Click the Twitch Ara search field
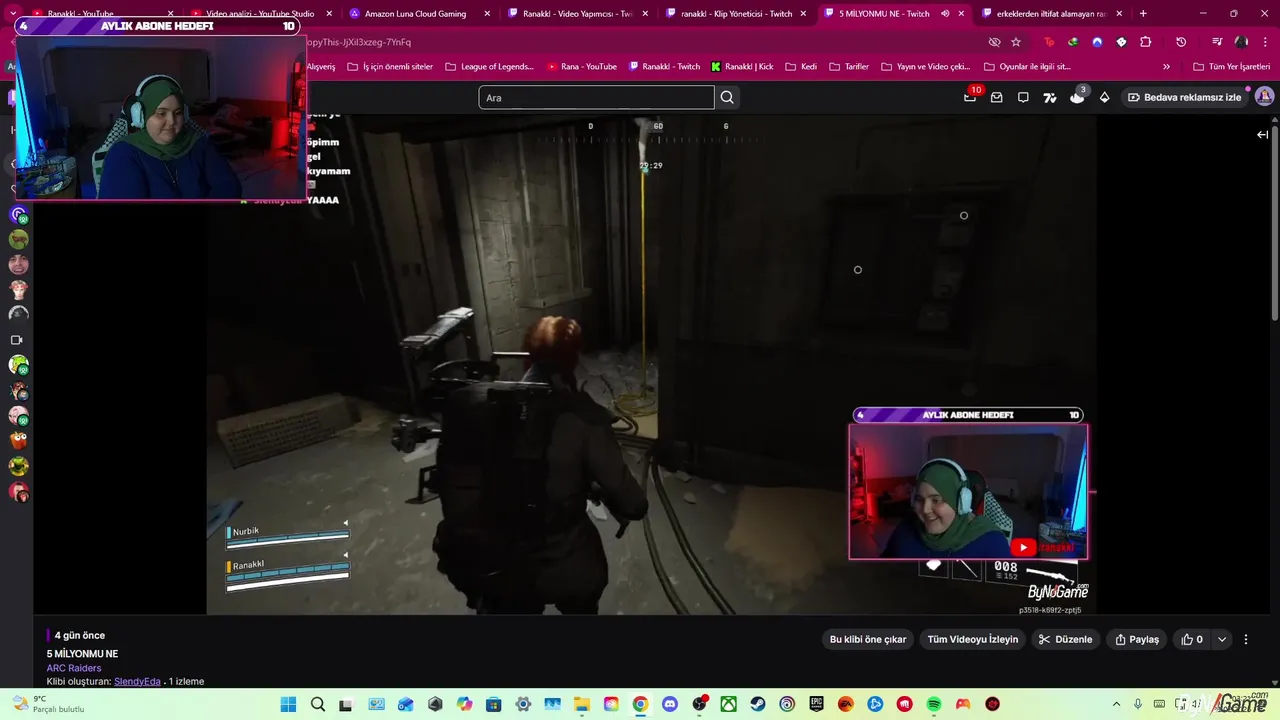Image resolution: width=1280 pixels, height=720 pixels. click(x=596, y=97)
